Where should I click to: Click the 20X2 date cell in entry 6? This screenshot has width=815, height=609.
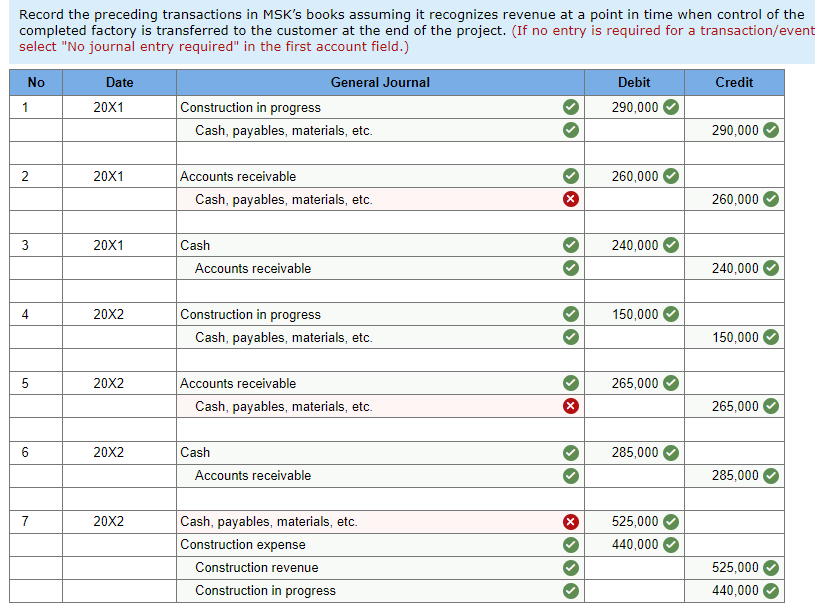click(119, 452)
